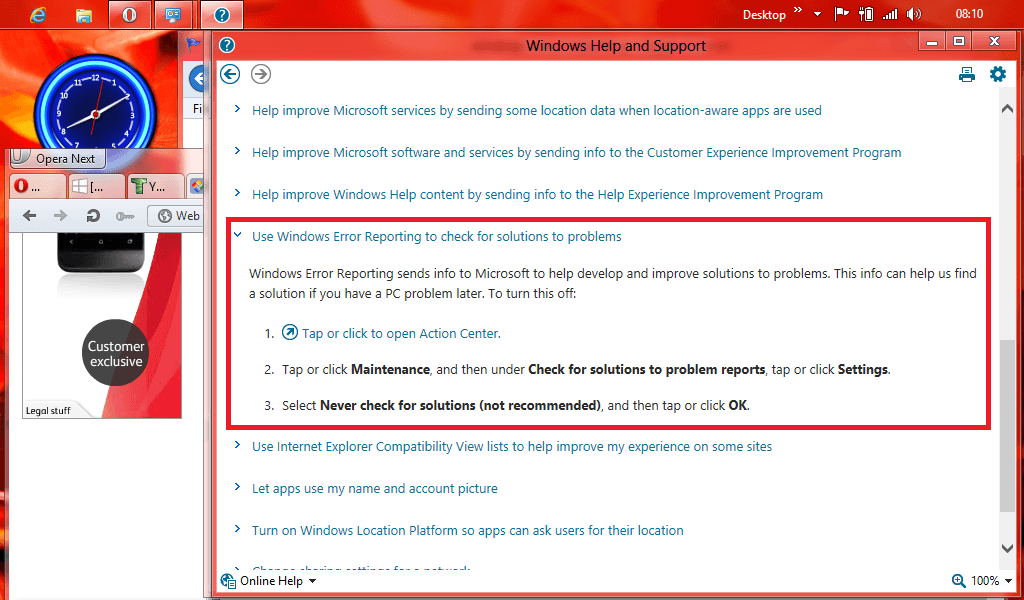Click the key password icon in Opera
This screenshot has width=1024, height=600.
(x=125, y=216)
